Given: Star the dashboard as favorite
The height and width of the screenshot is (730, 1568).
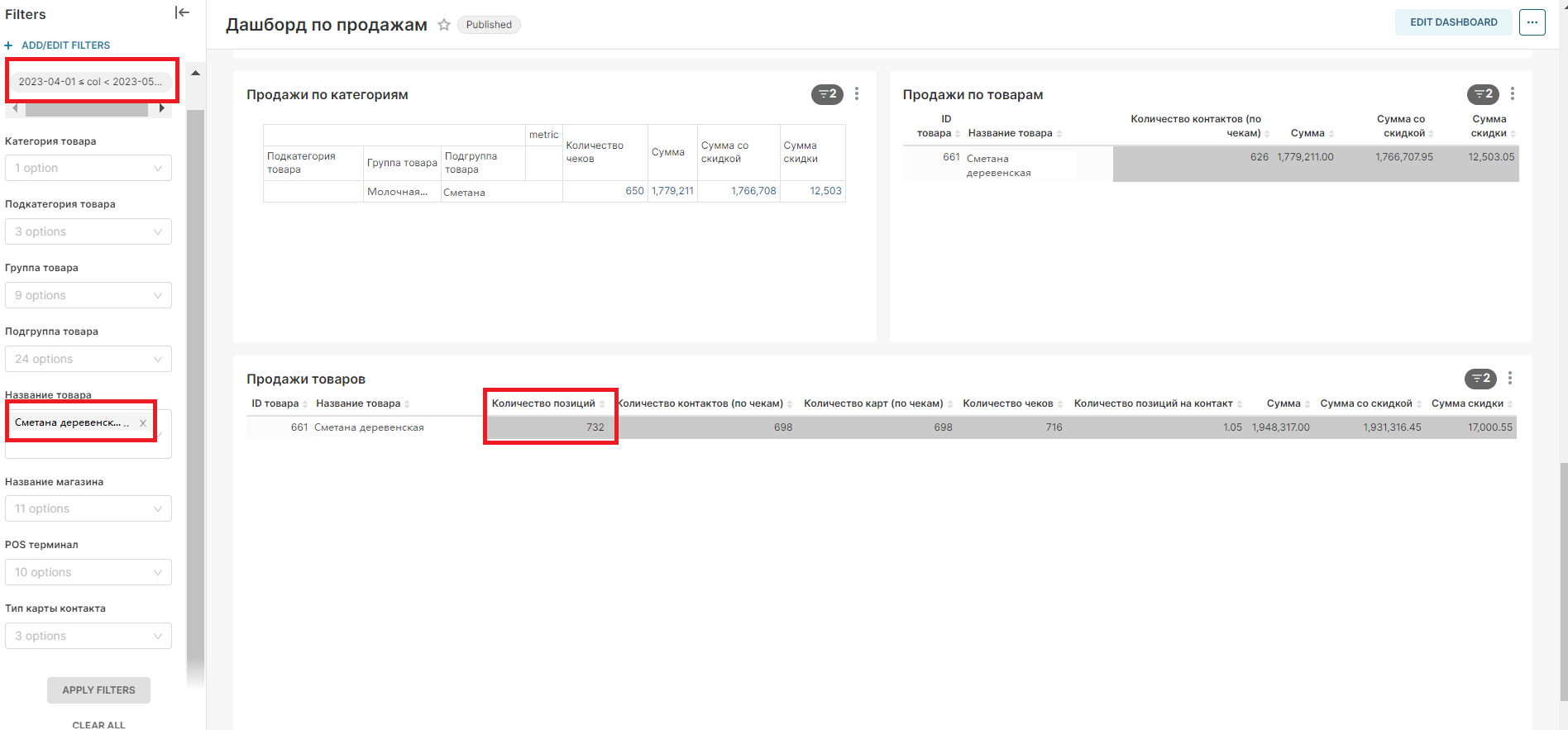Looking at the screenshot, I should tap(444, 25).
